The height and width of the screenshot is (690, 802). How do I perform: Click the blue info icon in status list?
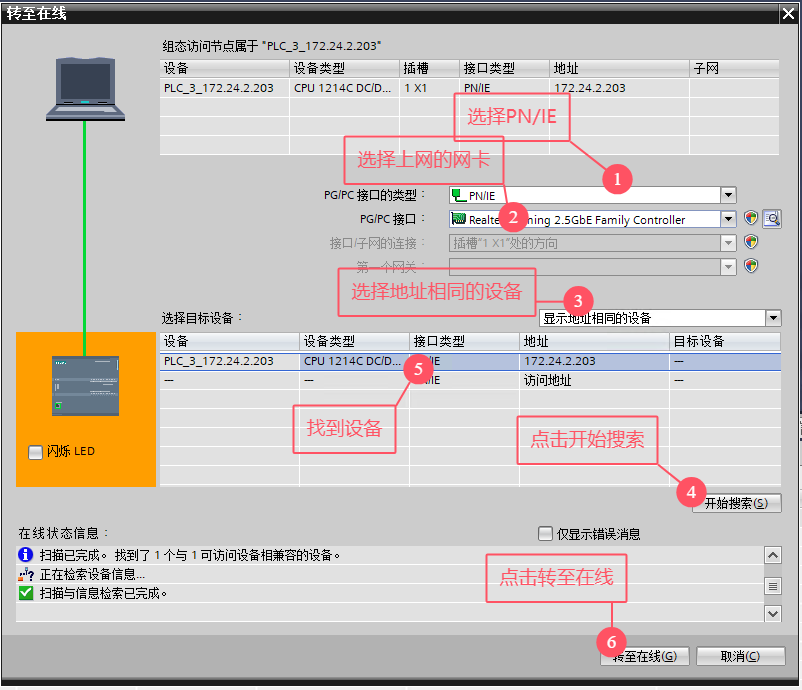coord(25,554)
